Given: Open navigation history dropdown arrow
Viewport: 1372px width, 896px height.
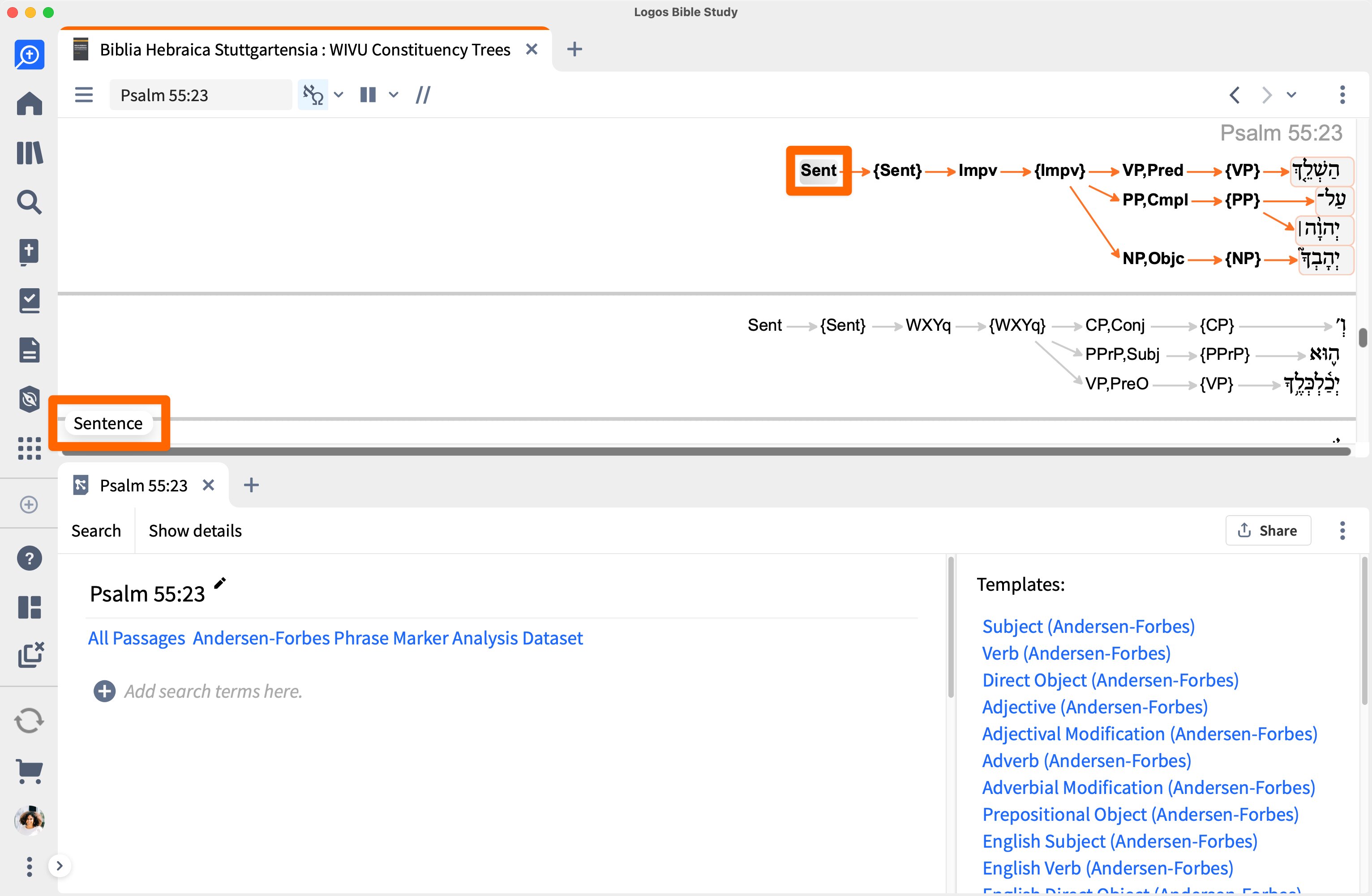Looking at the screenshot, I should pyautogui.click(x=1291, y=94).
